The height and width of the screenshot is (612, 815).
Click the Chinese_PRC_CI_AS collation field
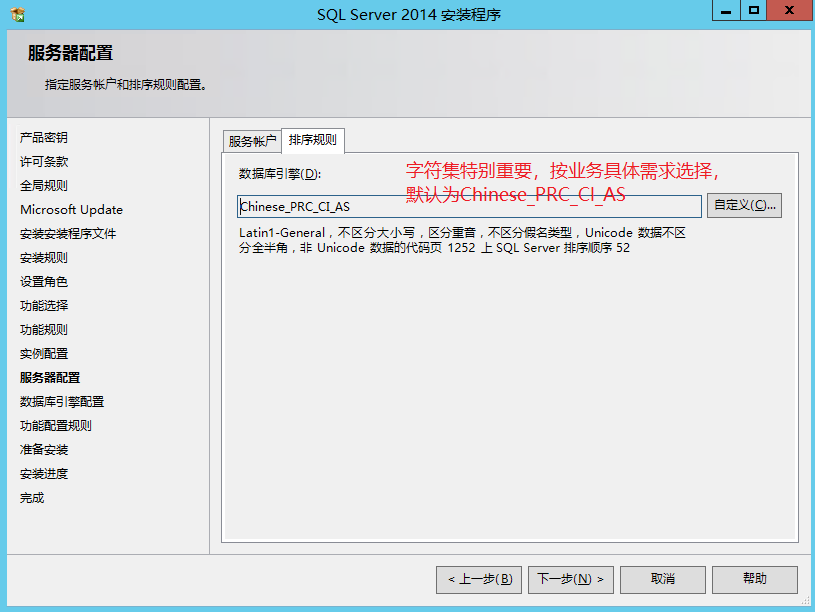pos(469,206)
